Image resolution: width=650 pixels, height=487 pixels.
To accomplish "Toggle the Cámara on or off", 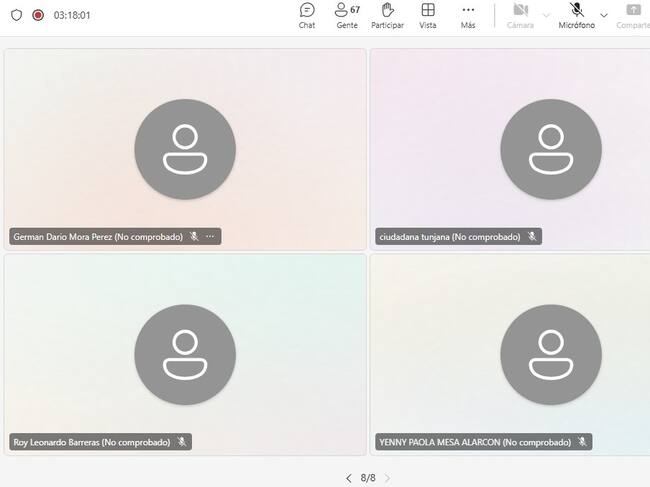I will click(x=520, y=15).
